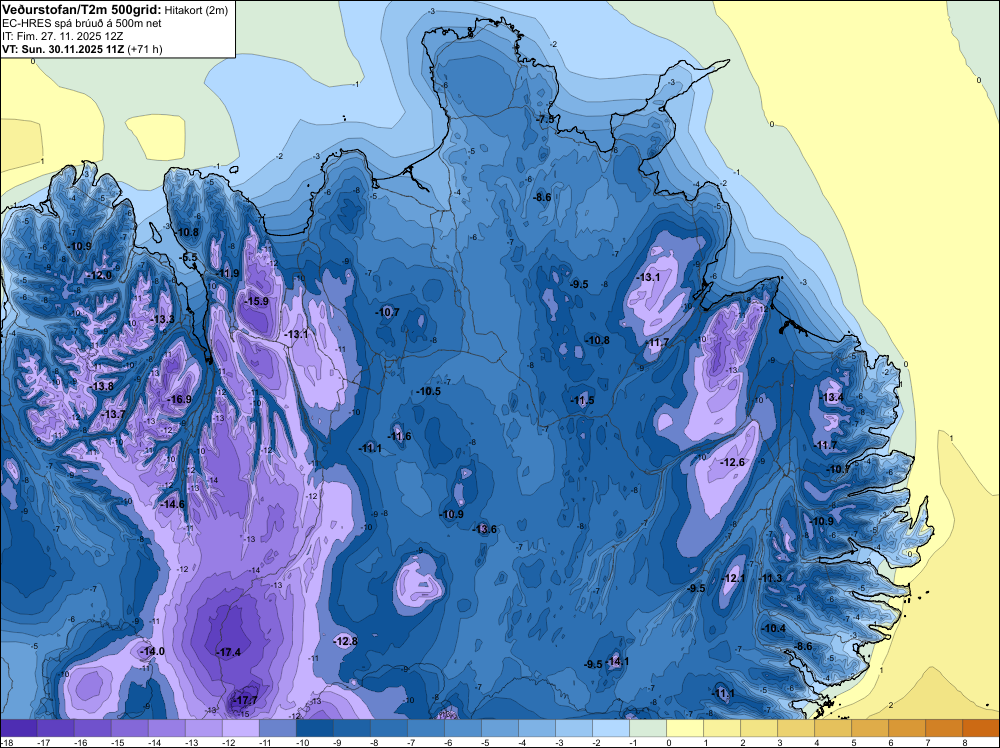
Task: Click legend swatch between -17 and -16
Action: coord(55,728)
